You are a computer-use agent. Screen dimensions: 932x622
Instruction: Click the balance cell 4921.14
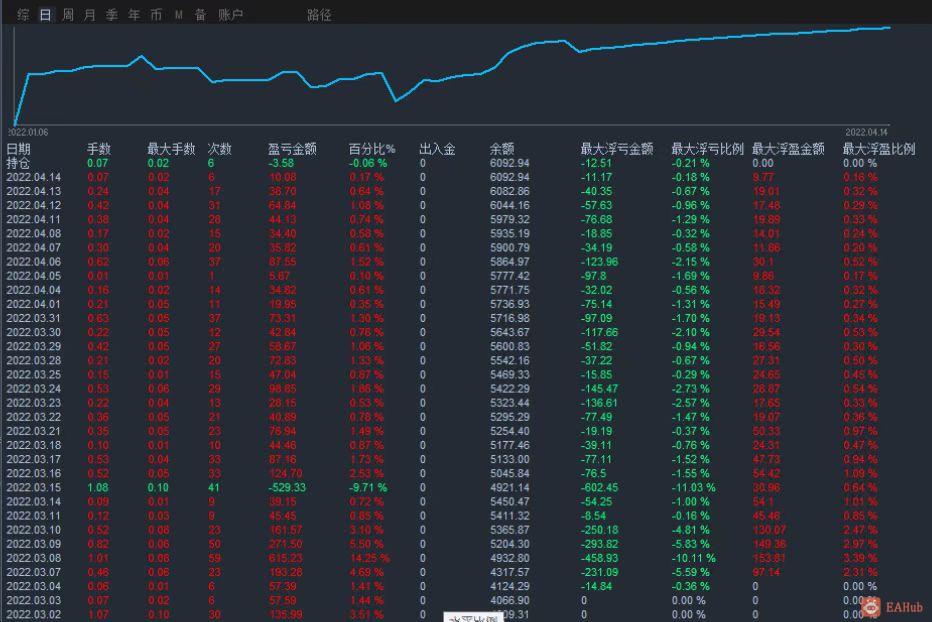tap(509, 488)
